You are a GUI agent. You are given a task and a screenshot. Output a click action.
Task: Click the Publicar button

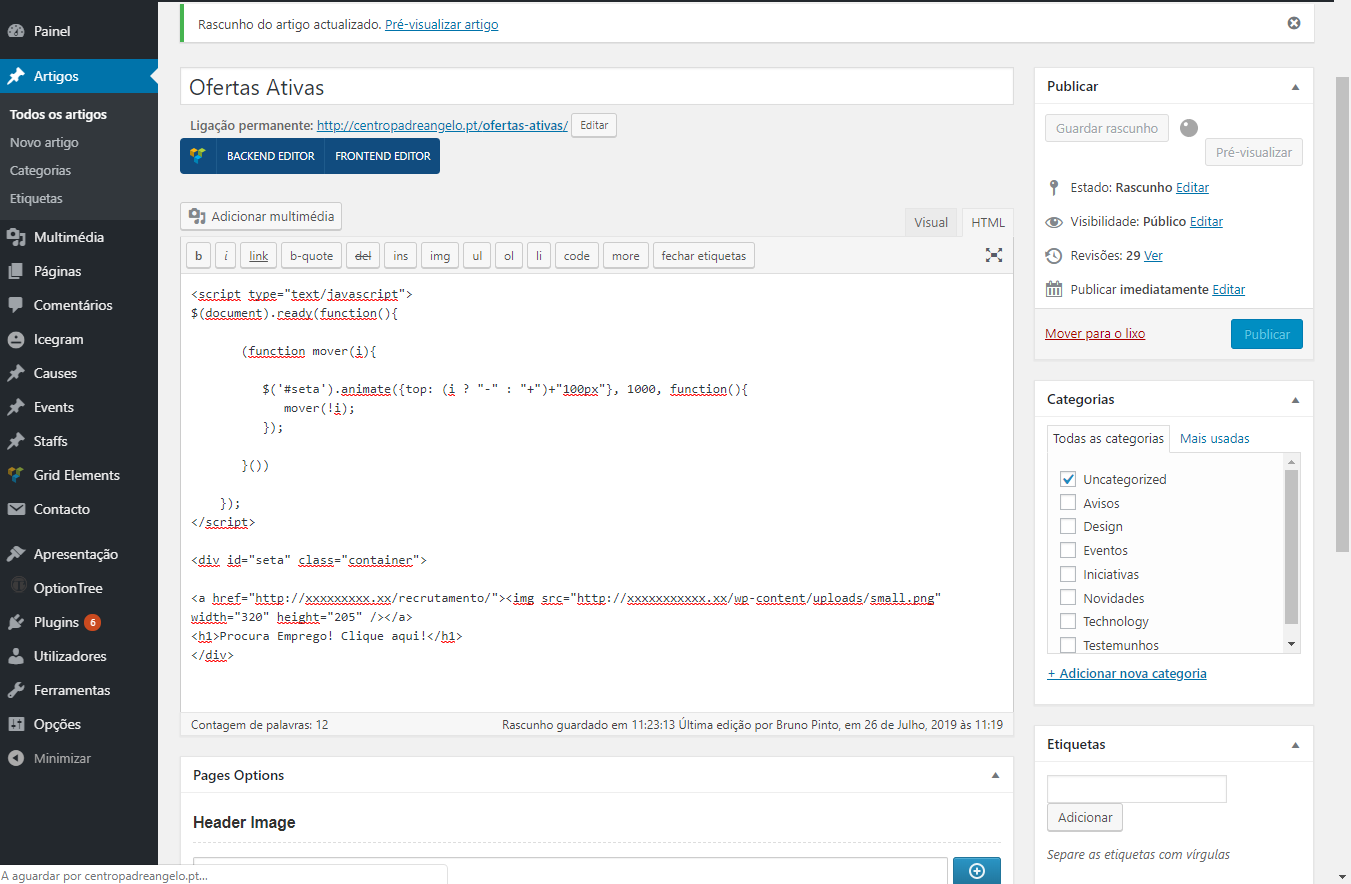pos(1267,334)
